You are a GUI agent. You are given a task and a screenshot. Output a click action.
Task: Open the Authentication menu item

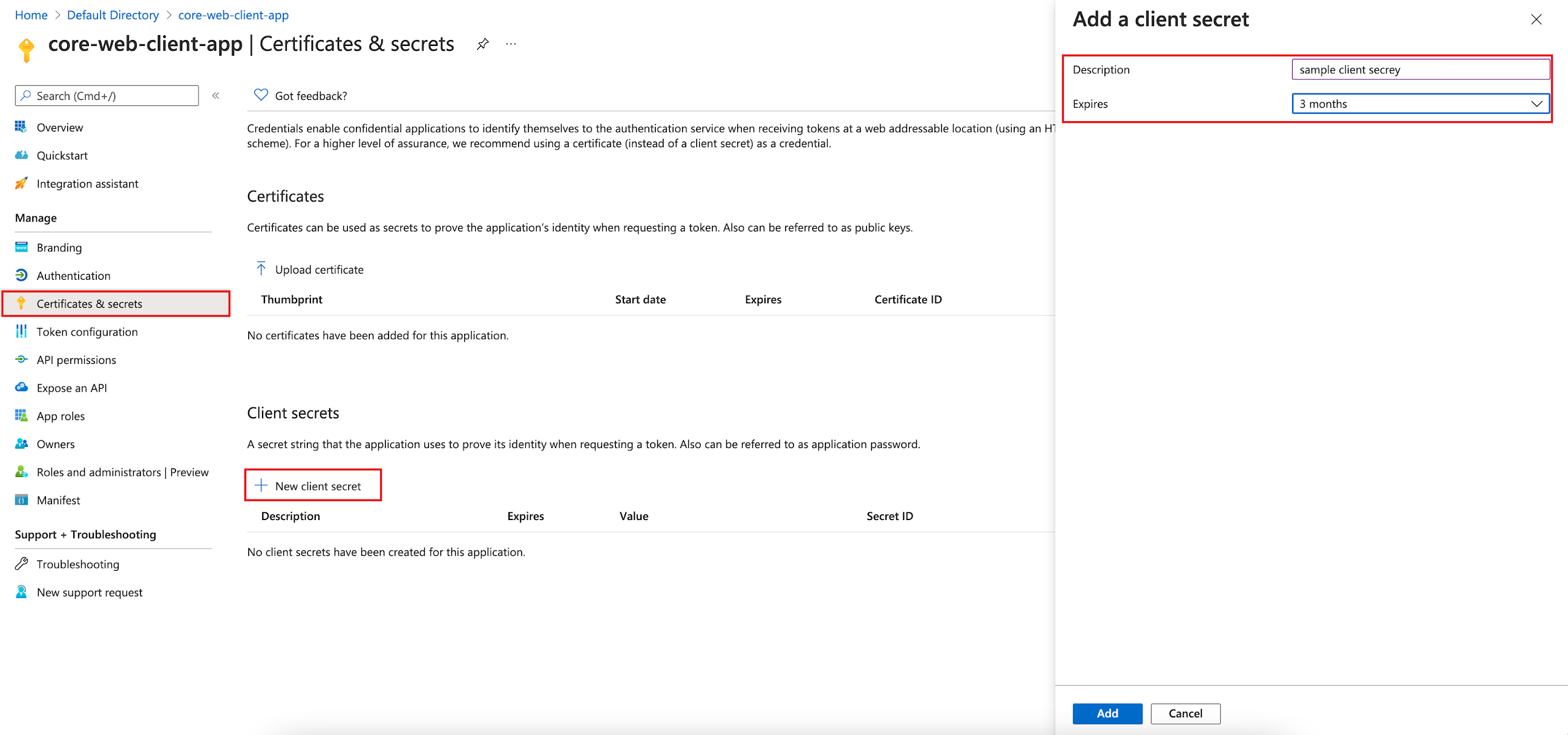[73, 275]
